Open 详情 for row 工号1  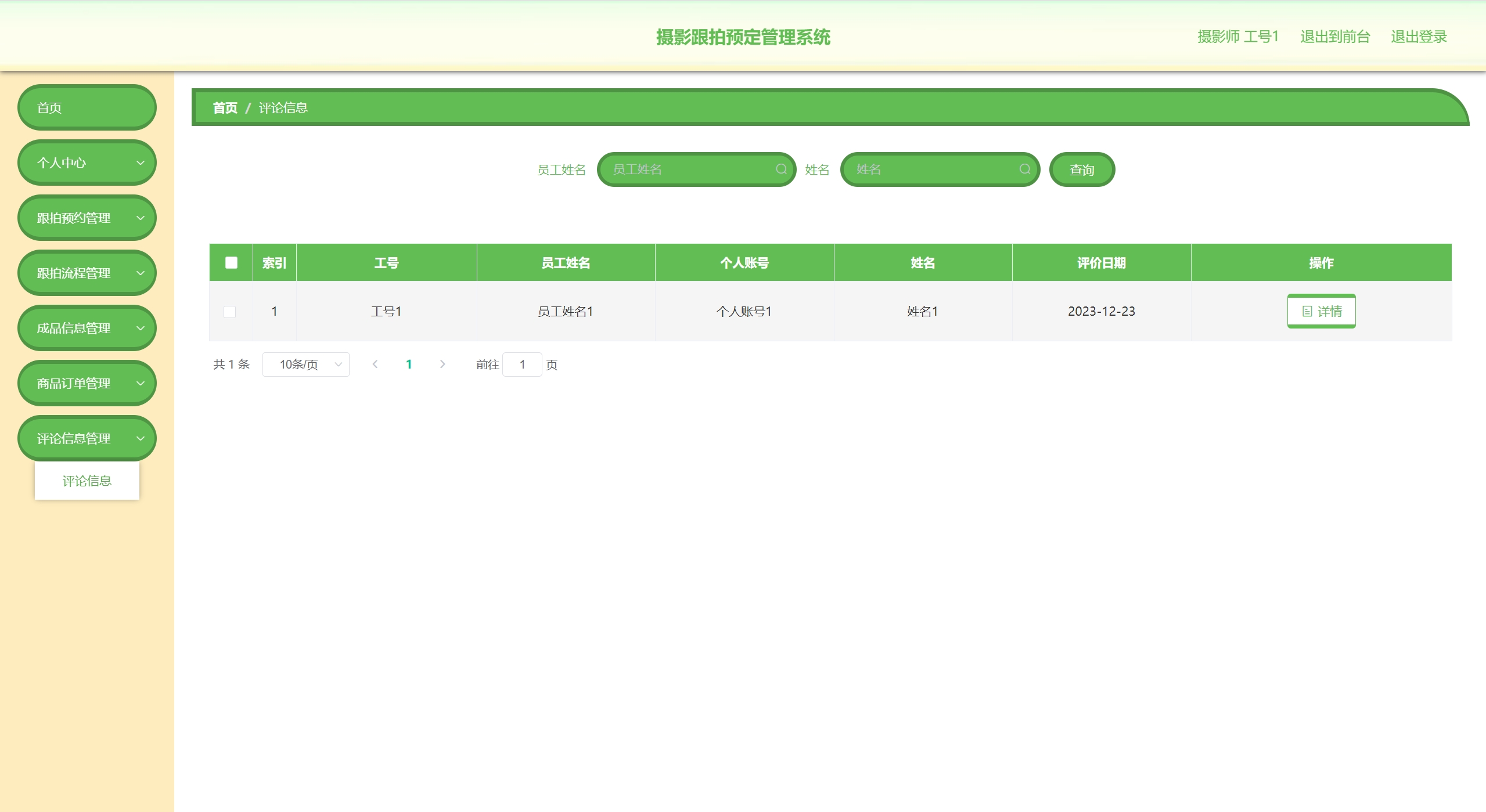click(1321, 311)
